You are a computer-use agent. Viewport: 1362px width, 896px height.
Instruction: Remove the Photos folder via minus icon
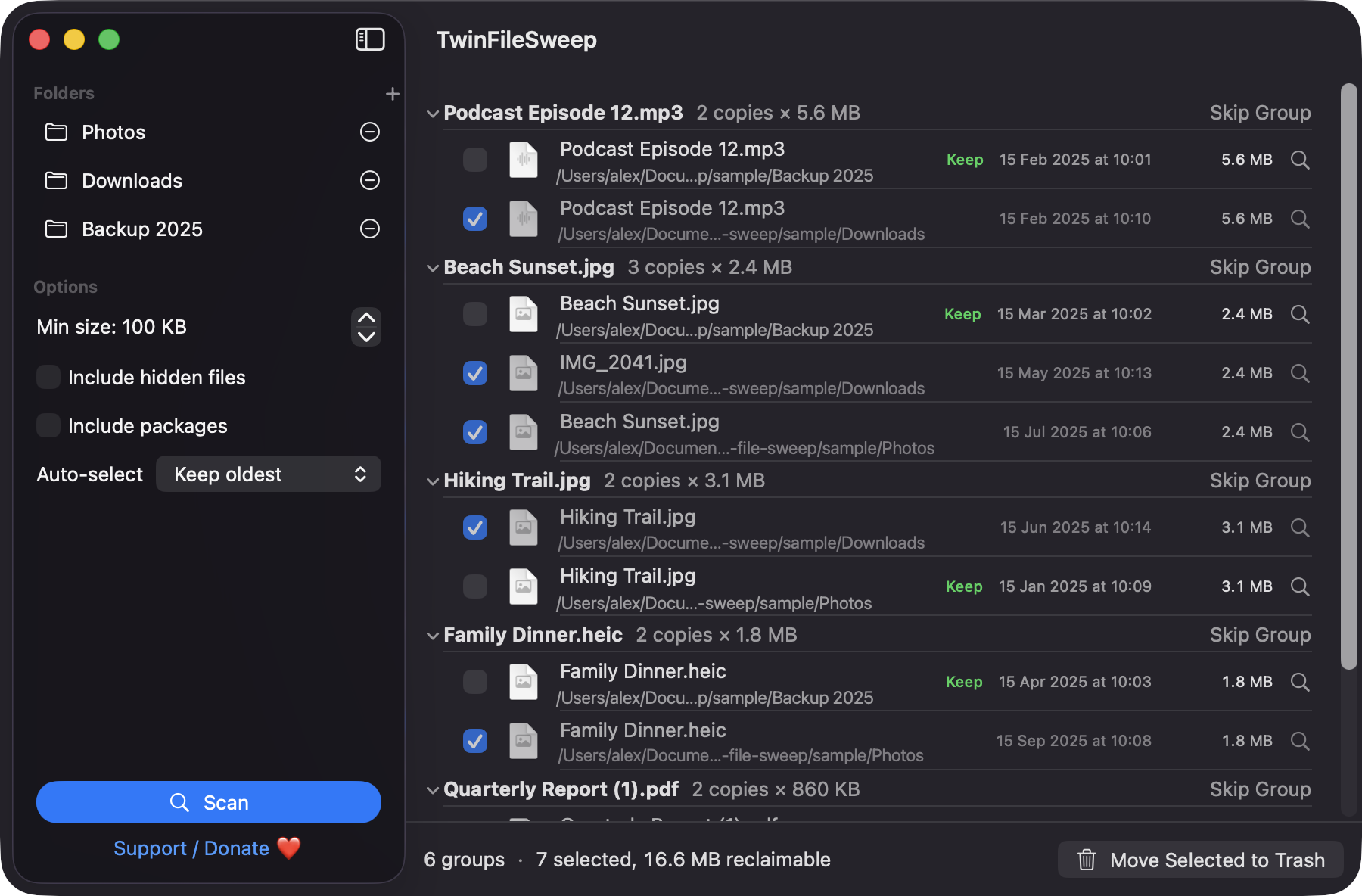pyautogui.click(x=370, y=132)
